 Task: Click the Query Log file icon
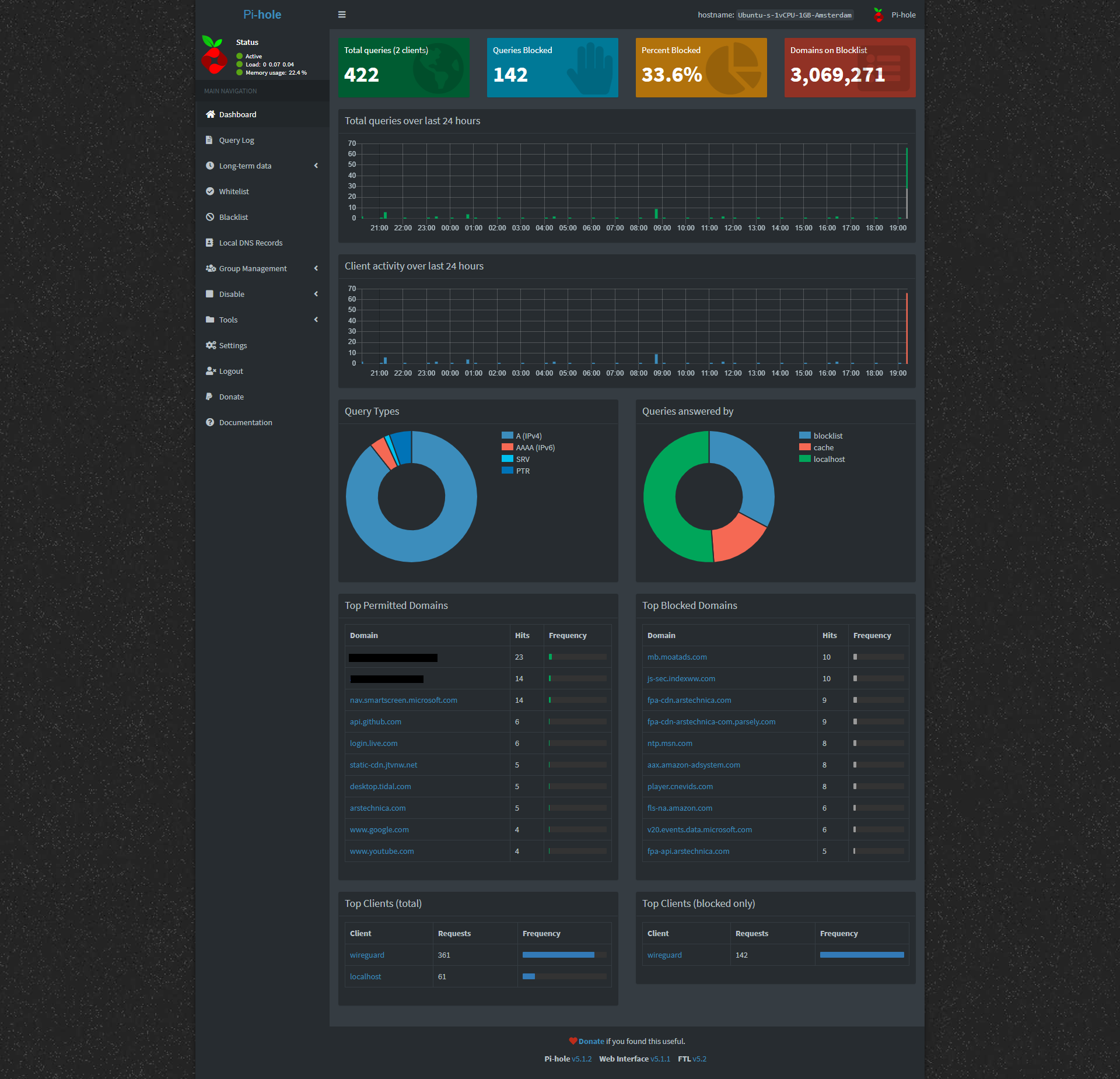pyautogui.click(x=209, y=140)
